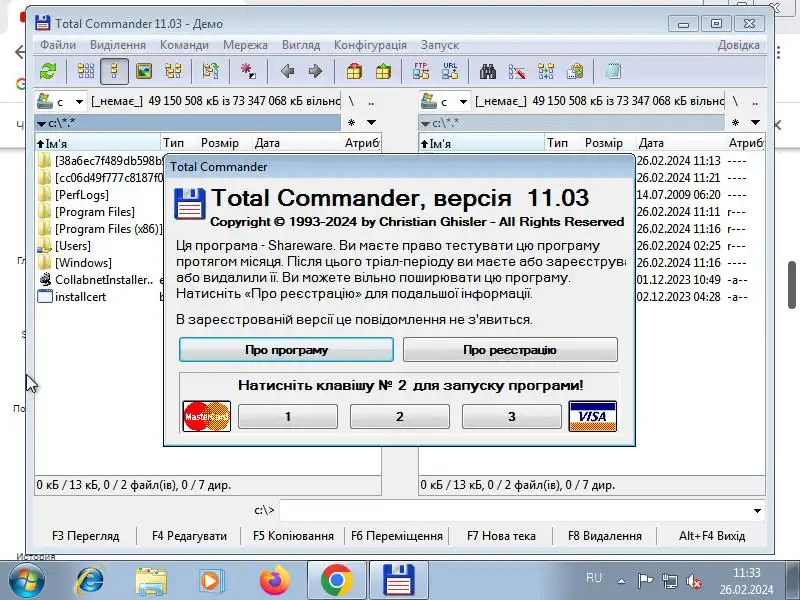The width and height of the screenshot is (800, 600).
Task: Open the Мережа menu
Action: [245, 45]
